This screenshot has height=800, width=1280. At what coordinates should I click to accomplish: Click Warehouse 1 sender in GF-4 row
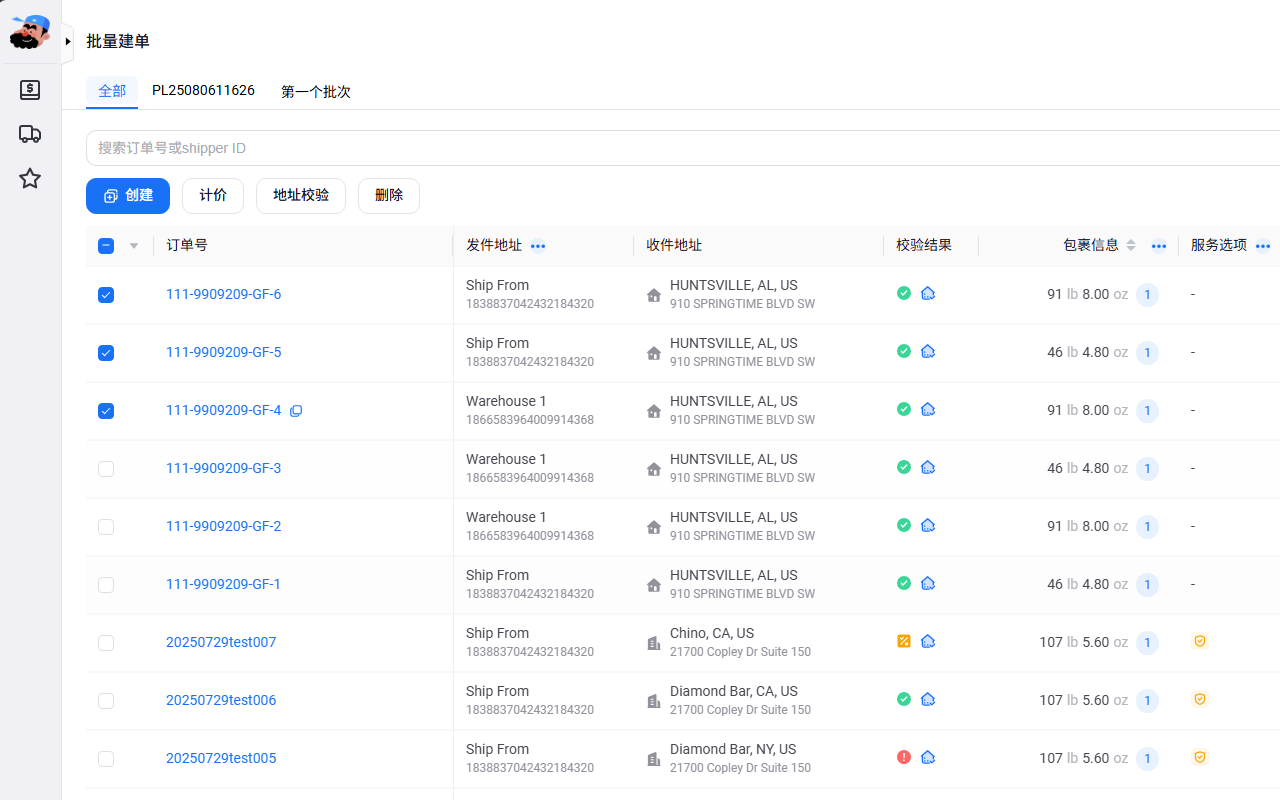click(x=506, y=401)
